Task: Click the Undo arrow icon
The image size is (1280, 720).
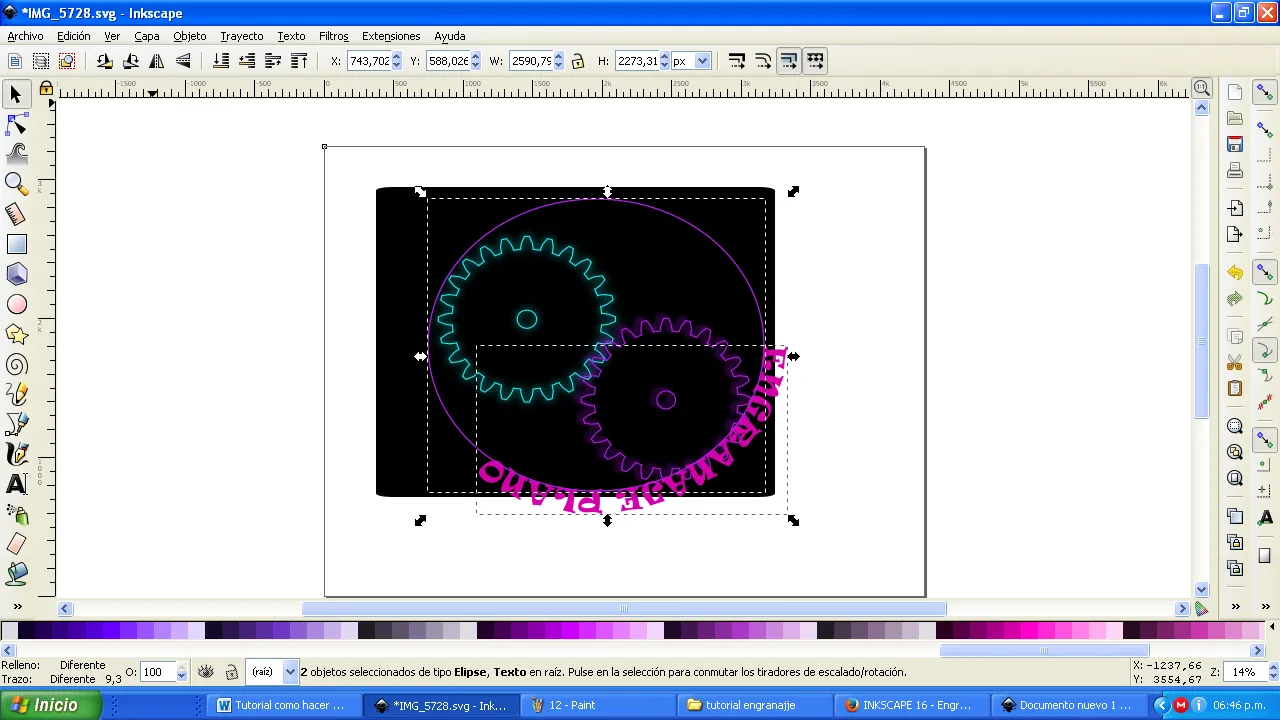Action: [1235, 273]
